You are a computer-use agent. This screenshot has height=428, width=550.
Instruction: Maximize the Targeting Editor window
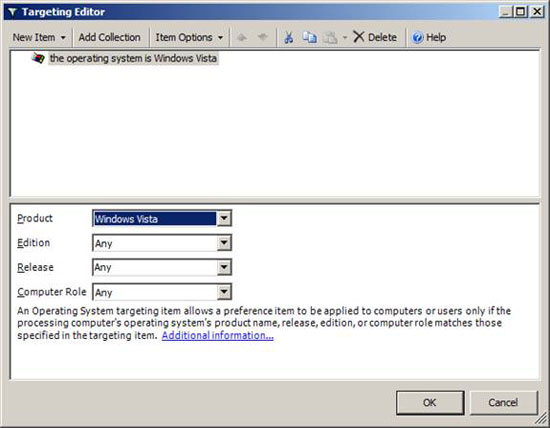tap(521, 12)
